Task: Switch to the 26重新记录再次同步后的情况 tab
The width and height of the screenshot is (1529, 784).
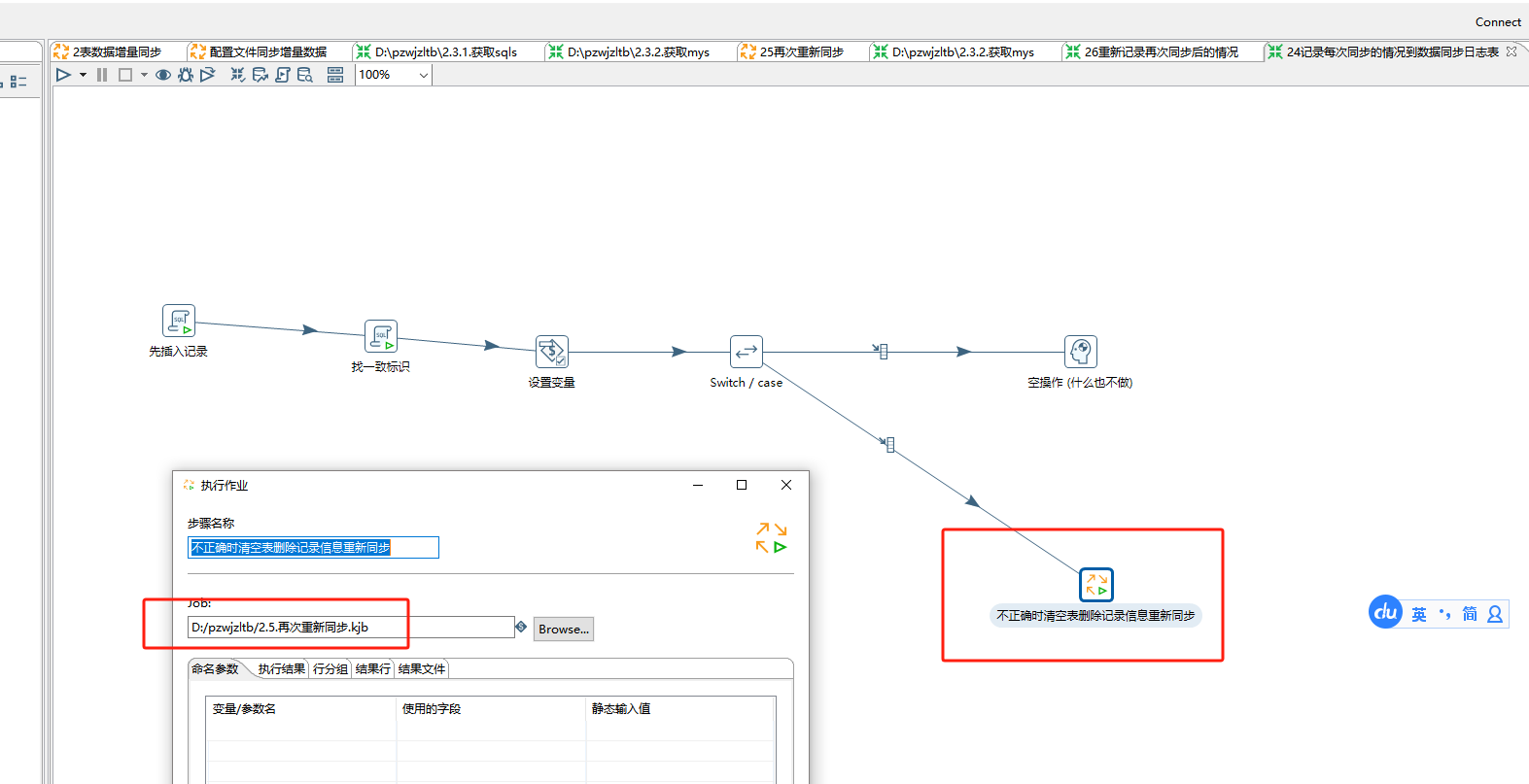Action: tap(1162, 51)
